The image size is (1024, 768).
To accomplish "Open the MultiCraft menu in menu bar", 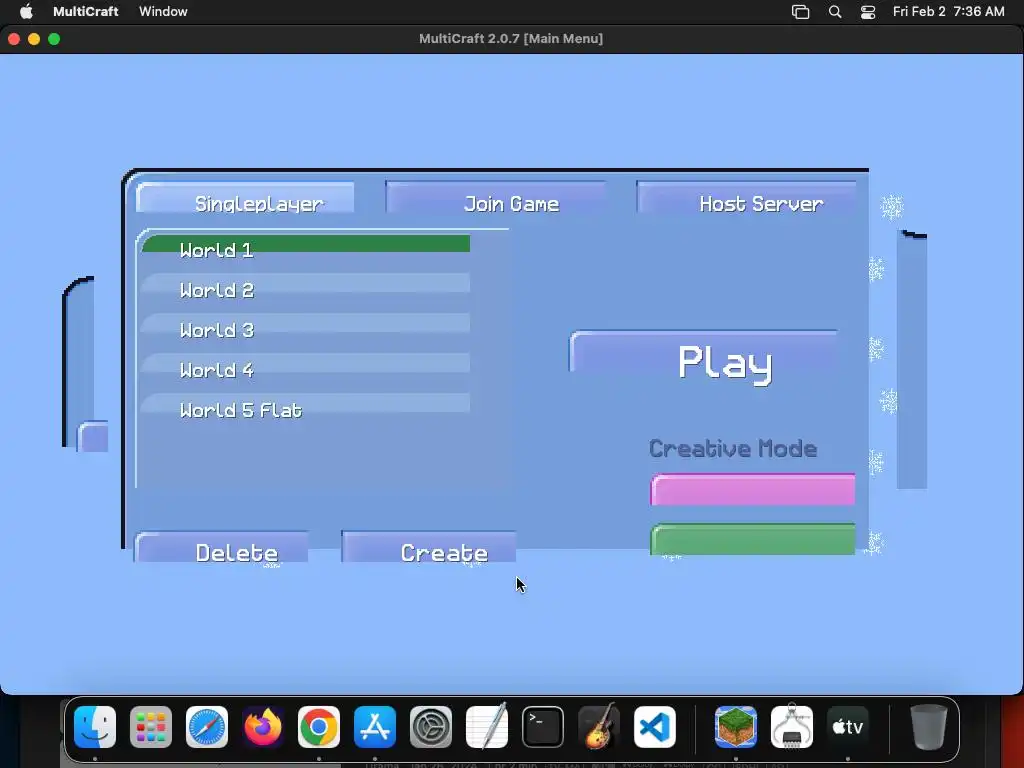I will (86, 11).
